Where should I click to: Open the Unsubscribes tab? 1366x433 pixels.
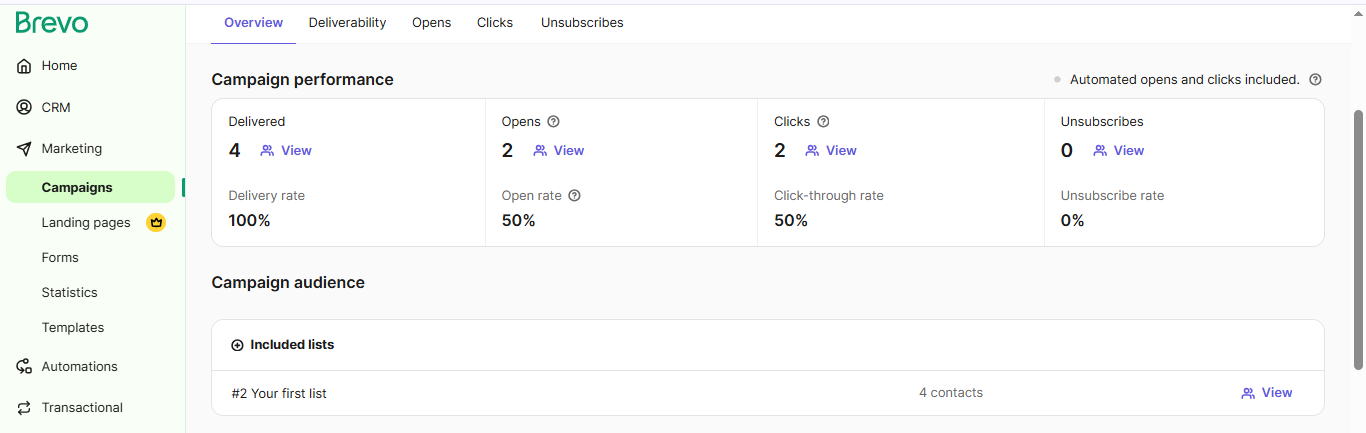click(582, 23)
